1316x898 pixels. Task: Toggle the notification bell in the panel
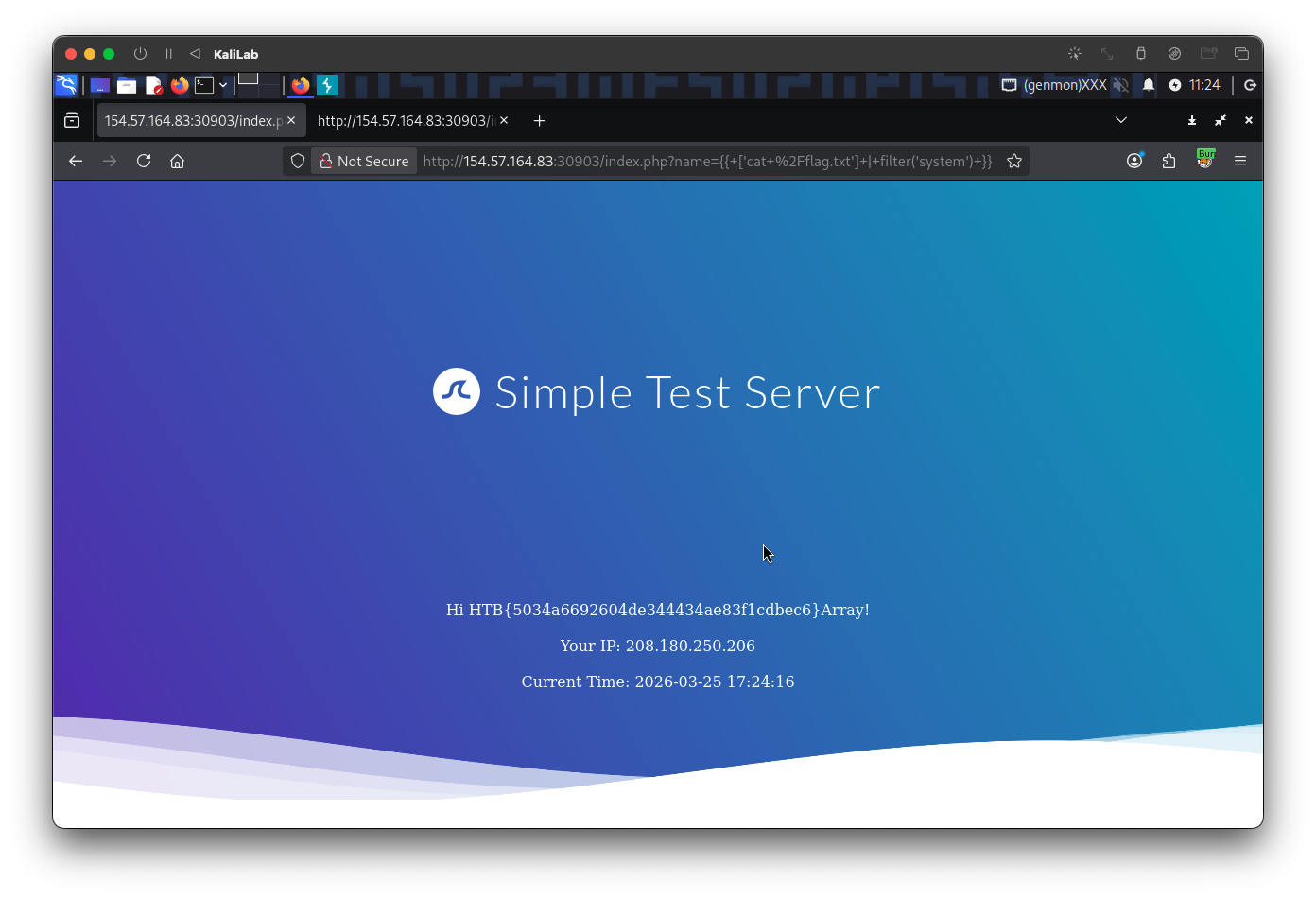click(1149, 85)
